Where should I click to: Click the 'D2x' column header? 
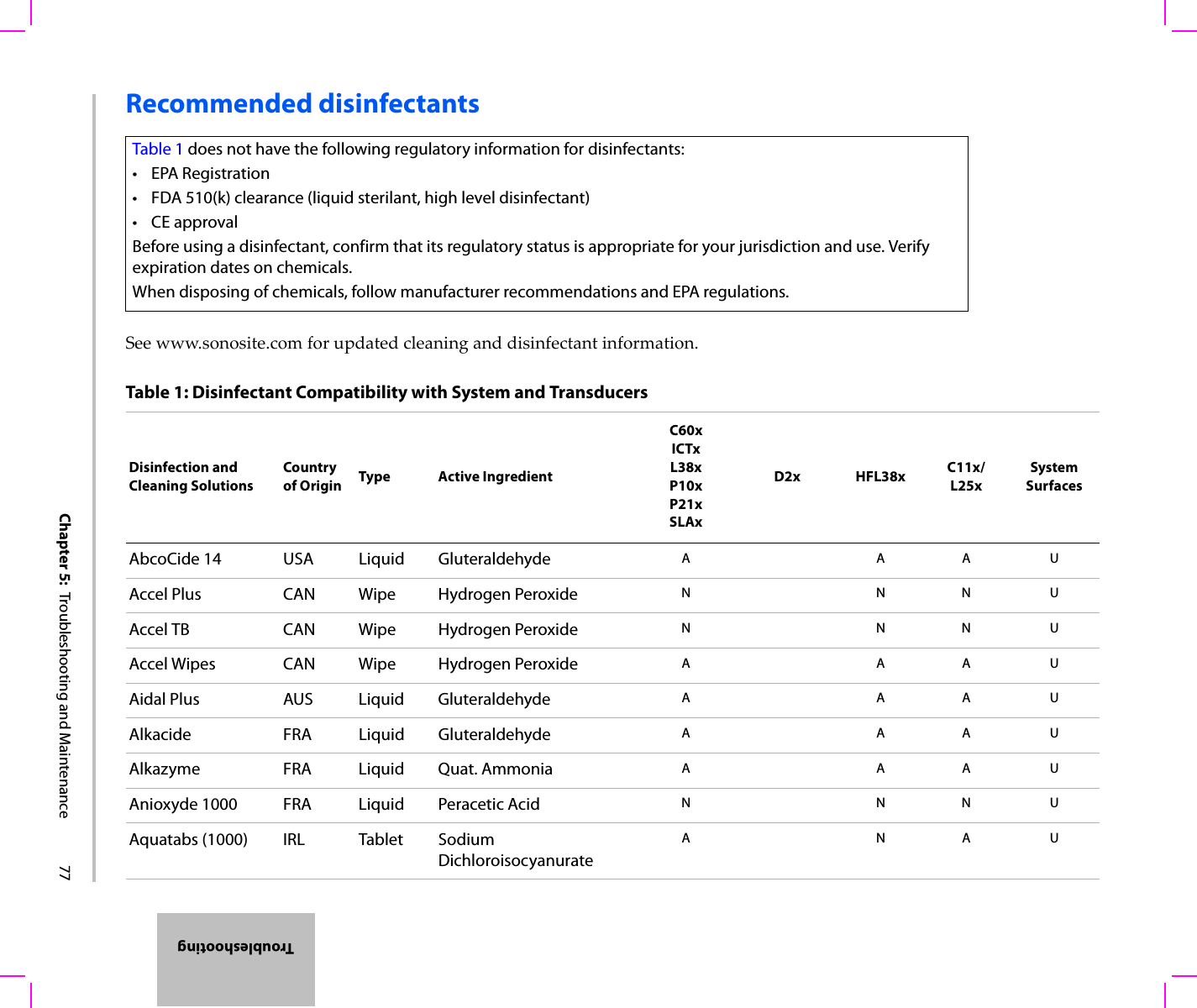click(x=787, y=476)
